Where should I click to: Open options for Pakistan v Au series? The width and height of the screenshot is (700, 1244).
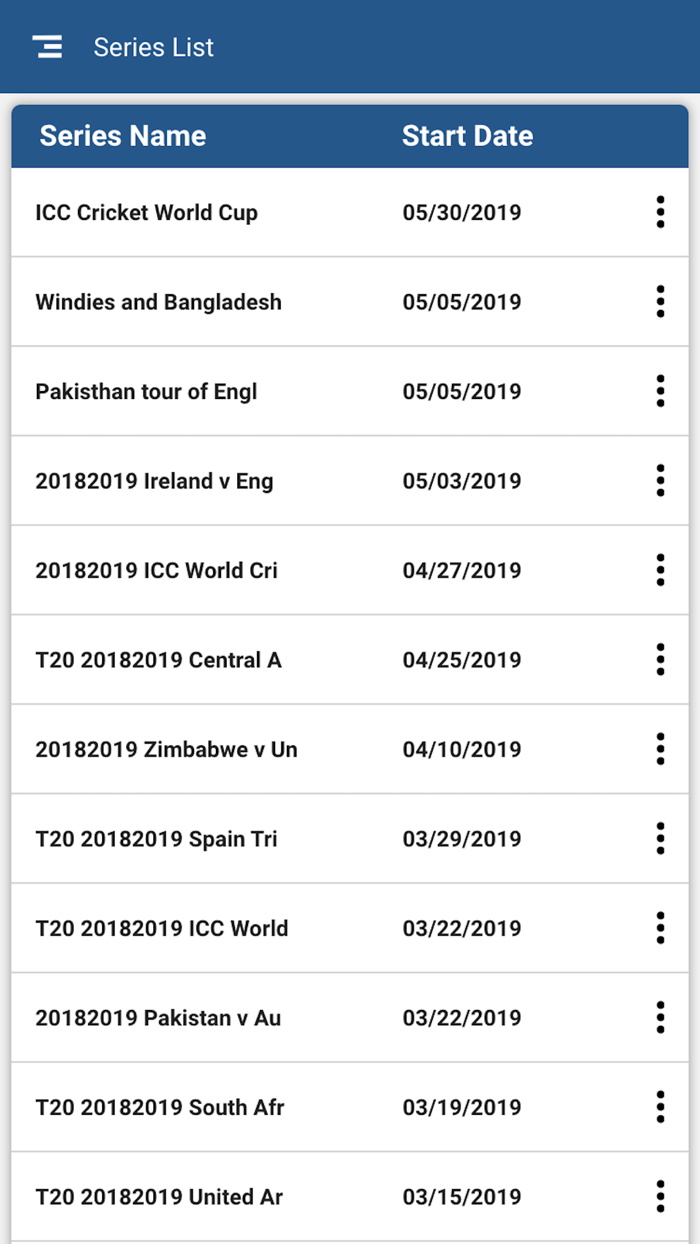(x=660, y=1018)
